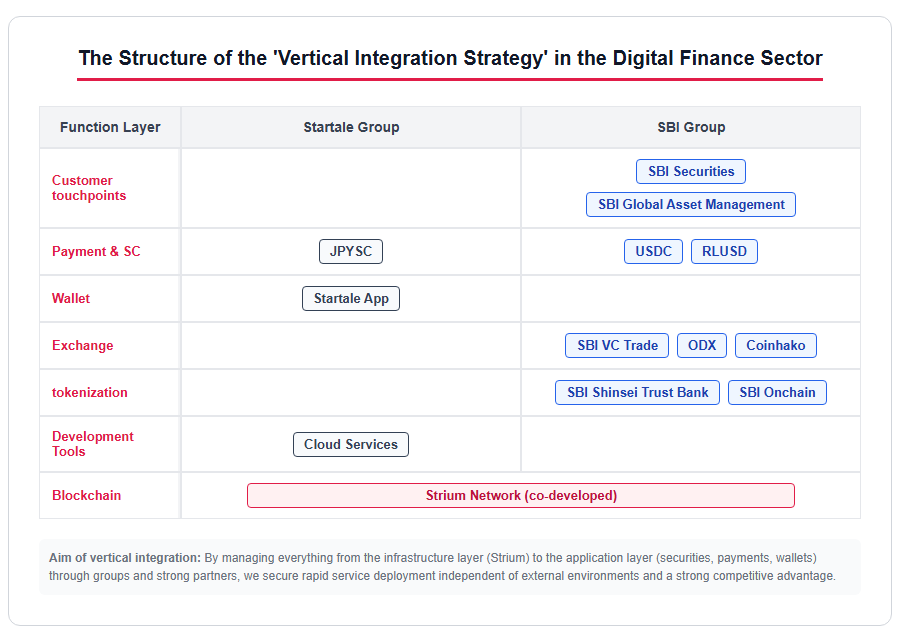Click the SBI Onchain badge
Viewport: 900px width, 642px height.
click(777, 392)
